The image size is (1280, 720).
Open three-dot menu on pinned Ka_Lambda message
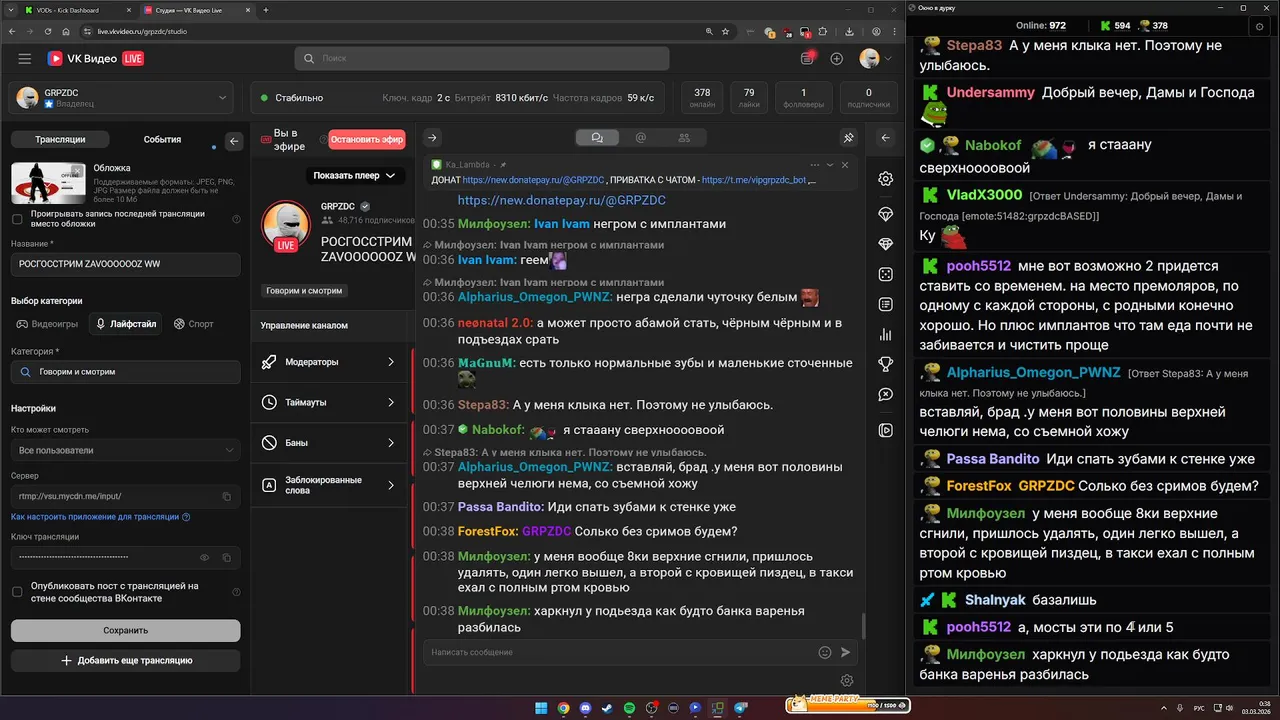click(x=815, y=164)
